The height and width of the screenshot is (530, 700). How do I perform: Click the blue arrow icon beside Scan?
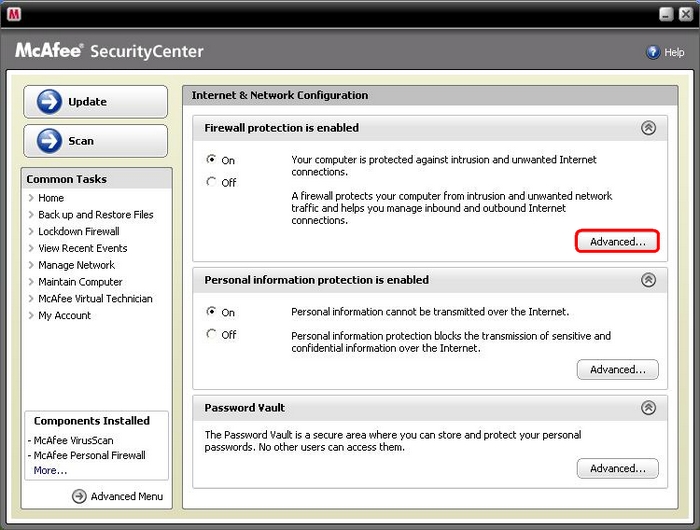tap(49, 141)
